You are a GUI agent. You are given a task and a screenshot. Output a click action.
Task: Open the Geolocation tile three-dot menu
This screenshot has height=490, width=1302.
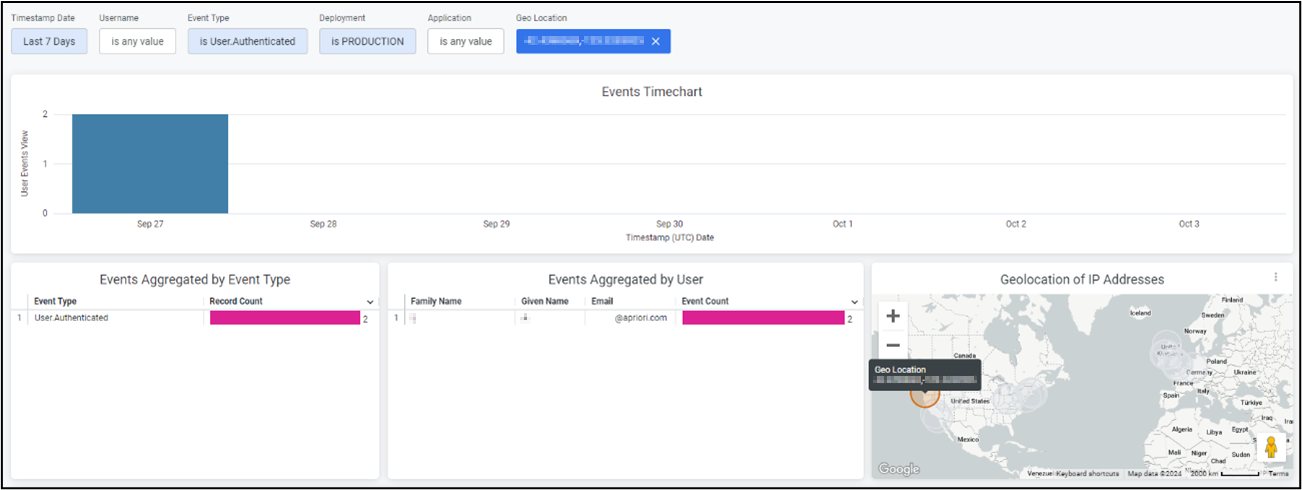(x=1275, y=278)
